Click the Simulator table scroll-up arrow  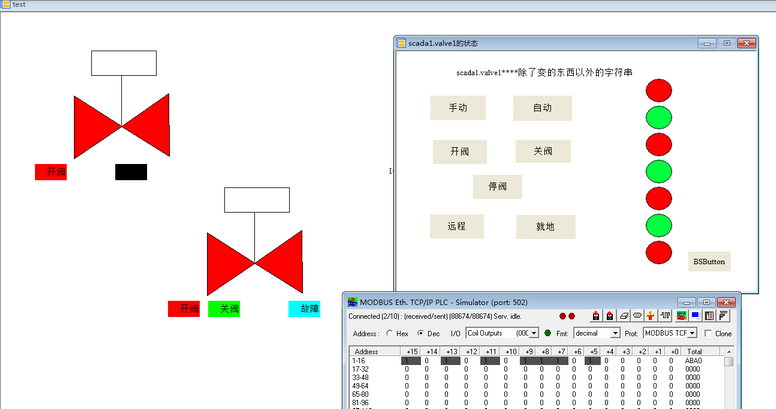[728, 352]
